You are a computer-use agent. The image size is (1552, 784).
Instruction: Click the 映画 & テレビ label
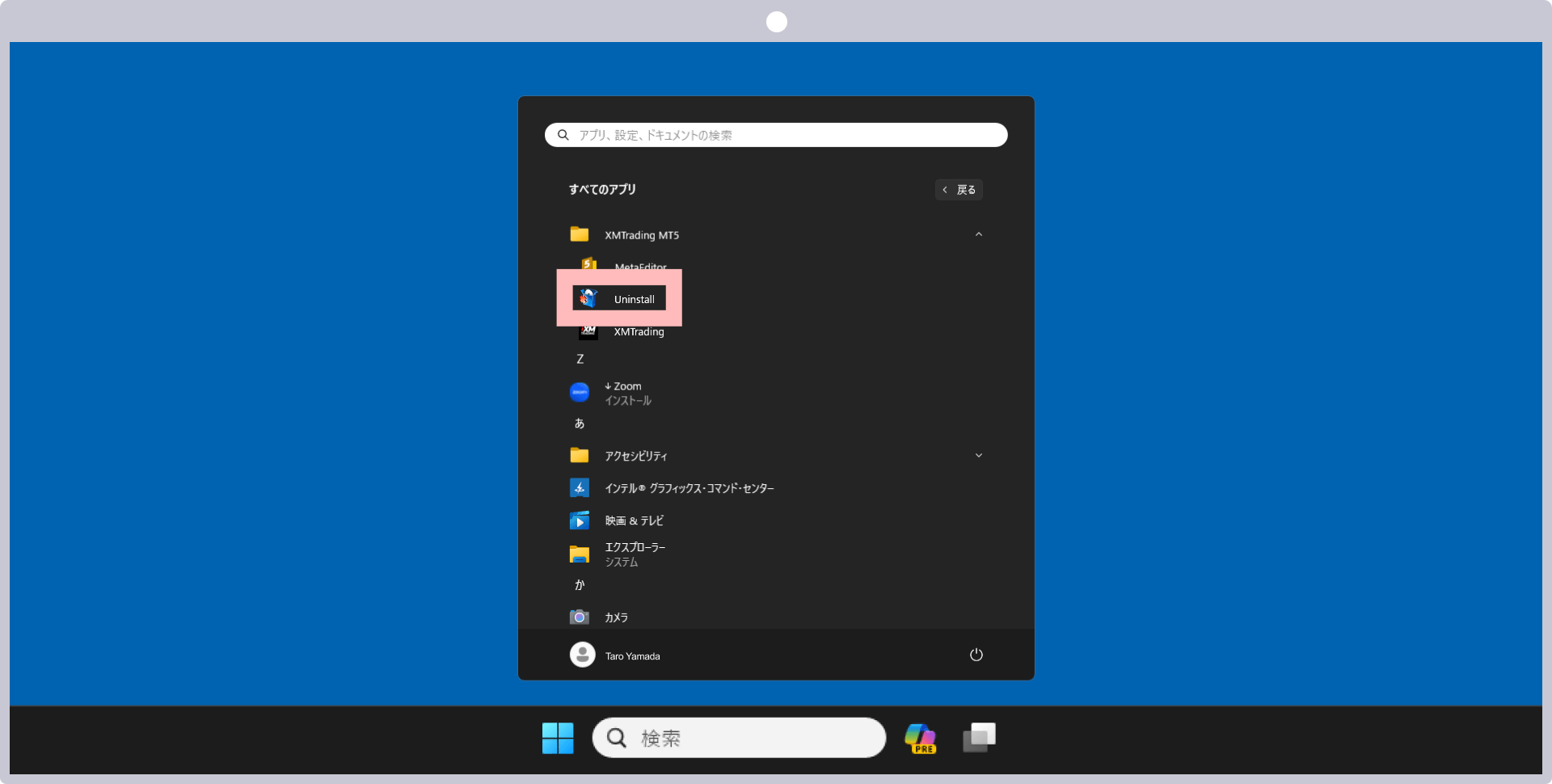(x=635, y=521)
